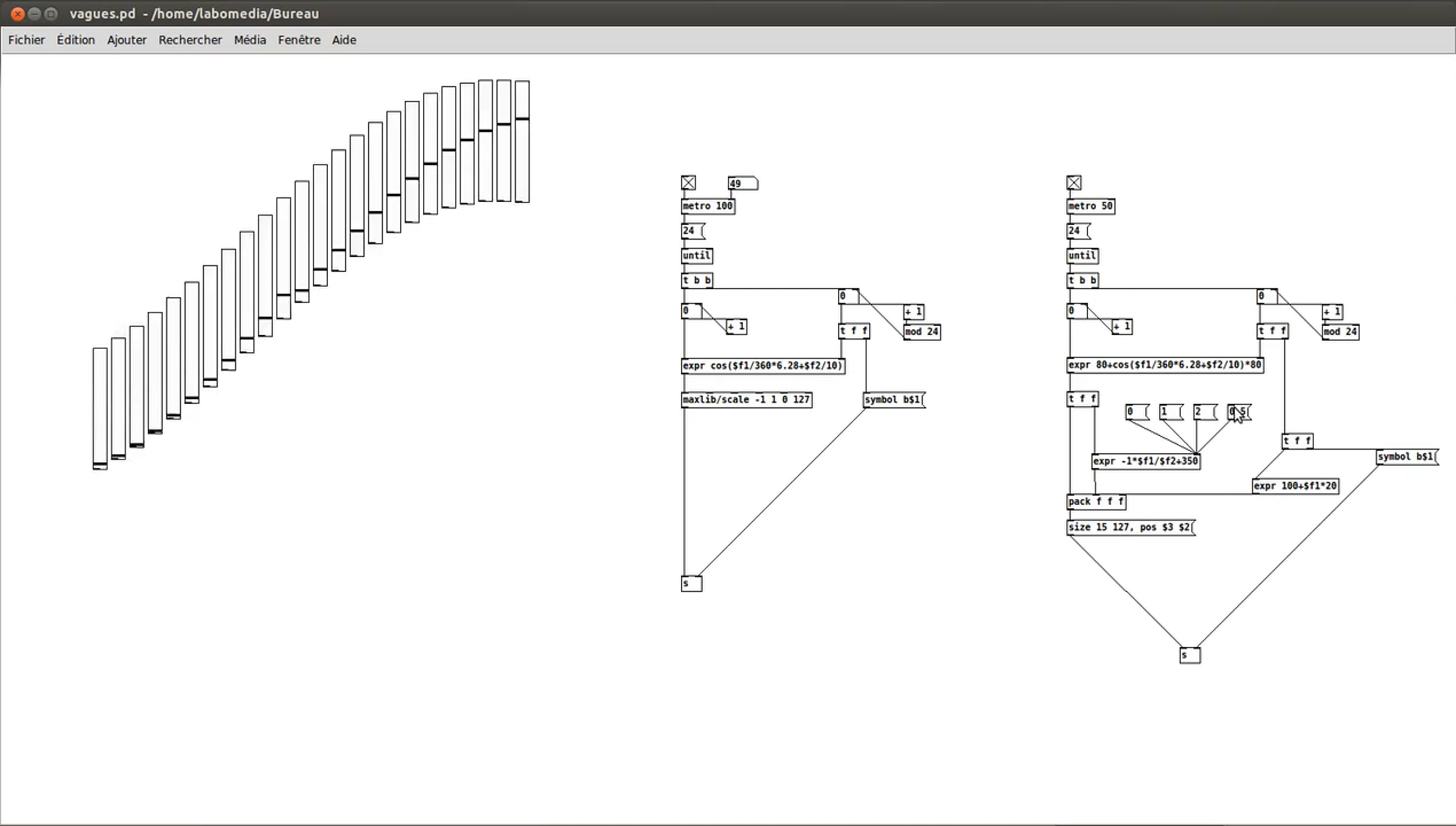Select the maxlib/scale -1 1 0 127 object
Image resolution: width=1456 pixels, height=826 pixels.
pyautogui.click(x=746, y=400)
